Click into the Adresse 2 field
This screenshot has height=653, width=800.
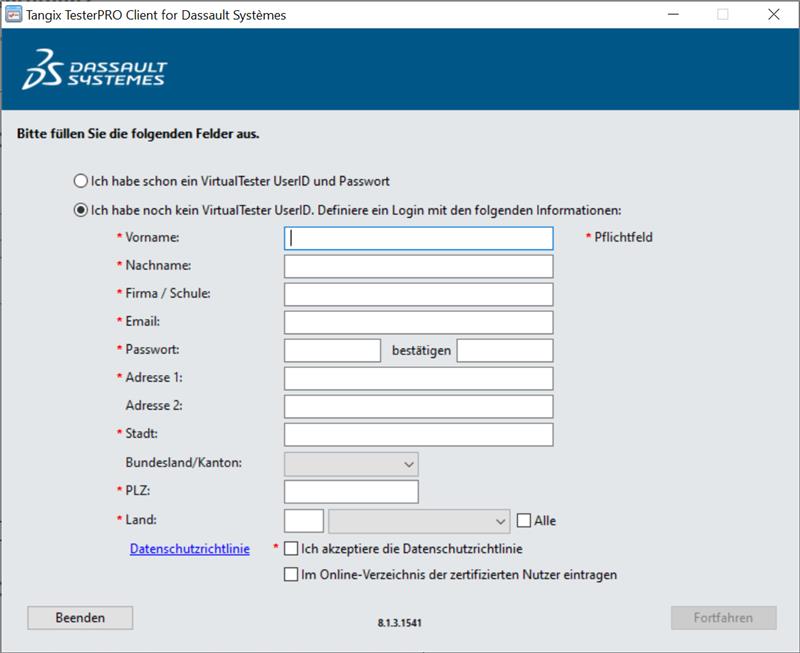tap(418, 407)
